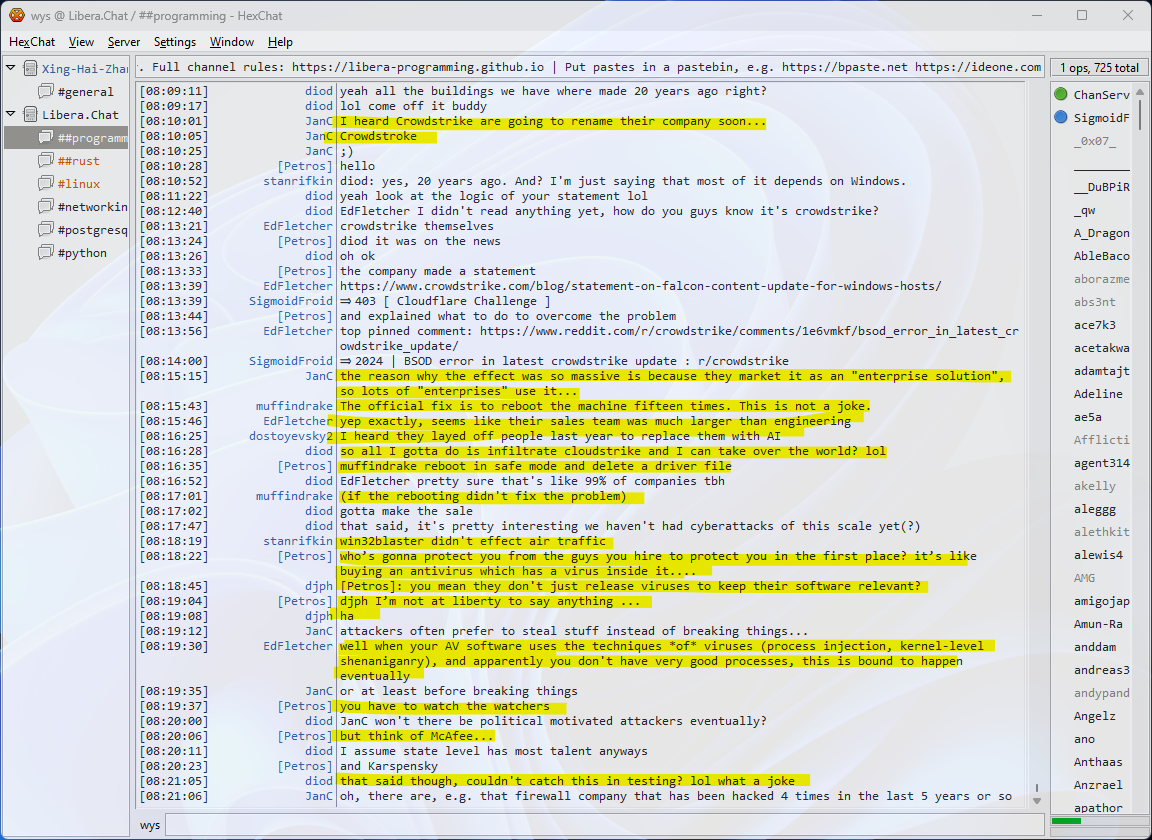
Task: Click the wys nickname button
Action: [150, 825]
